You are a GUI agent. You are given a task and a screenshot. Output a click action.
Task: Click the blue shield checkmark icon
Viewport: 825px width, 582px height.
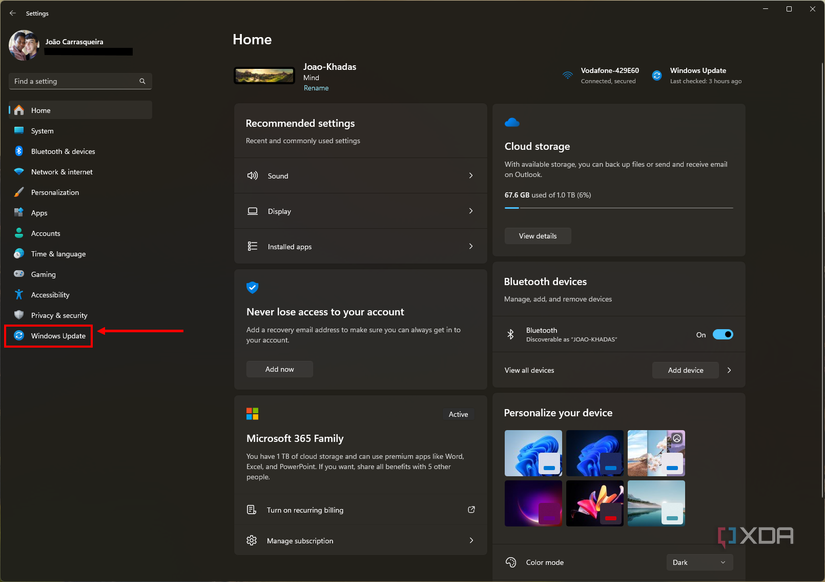pos(253,287)
